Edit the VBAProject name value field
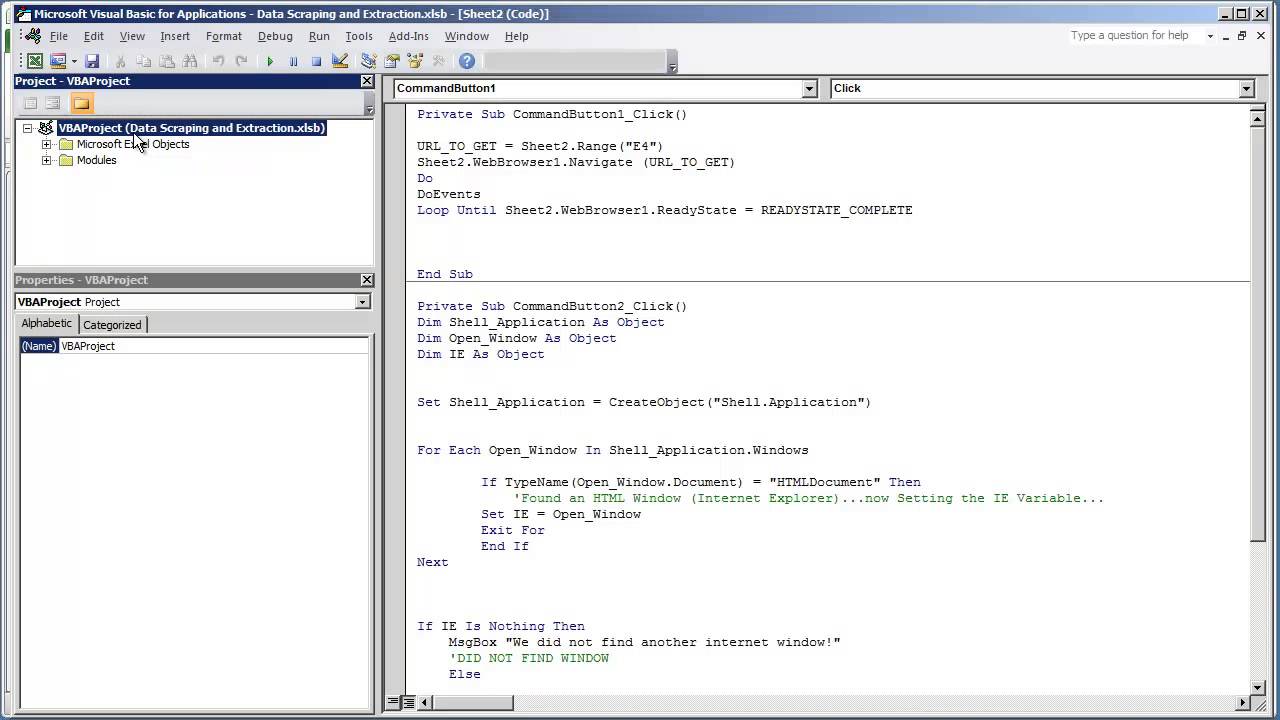1280x720 pixels. 213,346
